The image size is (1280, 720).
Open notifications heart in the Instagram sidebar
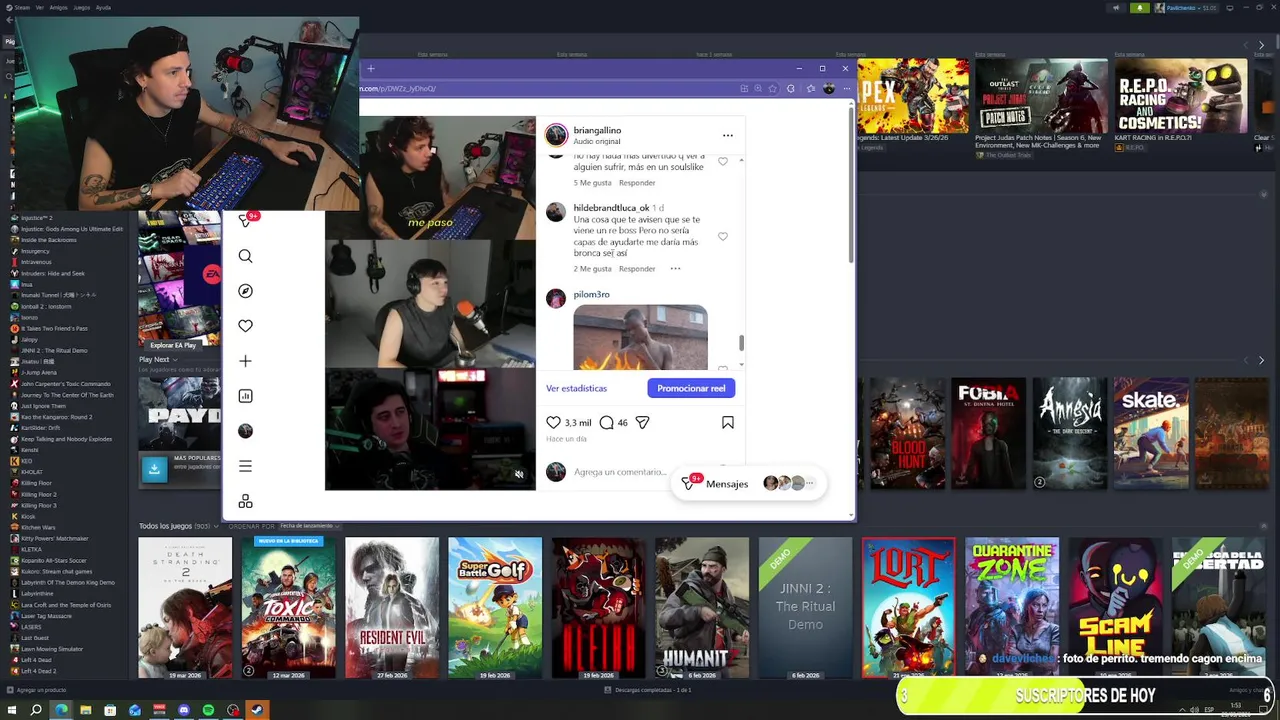point(245,326)
